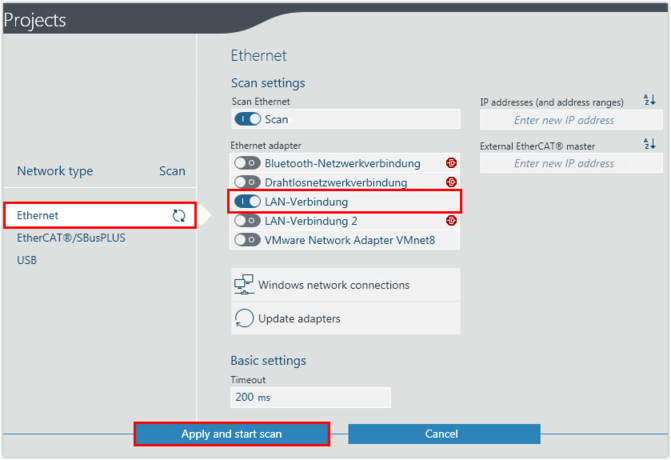Viewport: 671px width, 460px height.
Task: Click red warning icon beside LAN-Verbindung 2
Action: (x=451, y=221)
